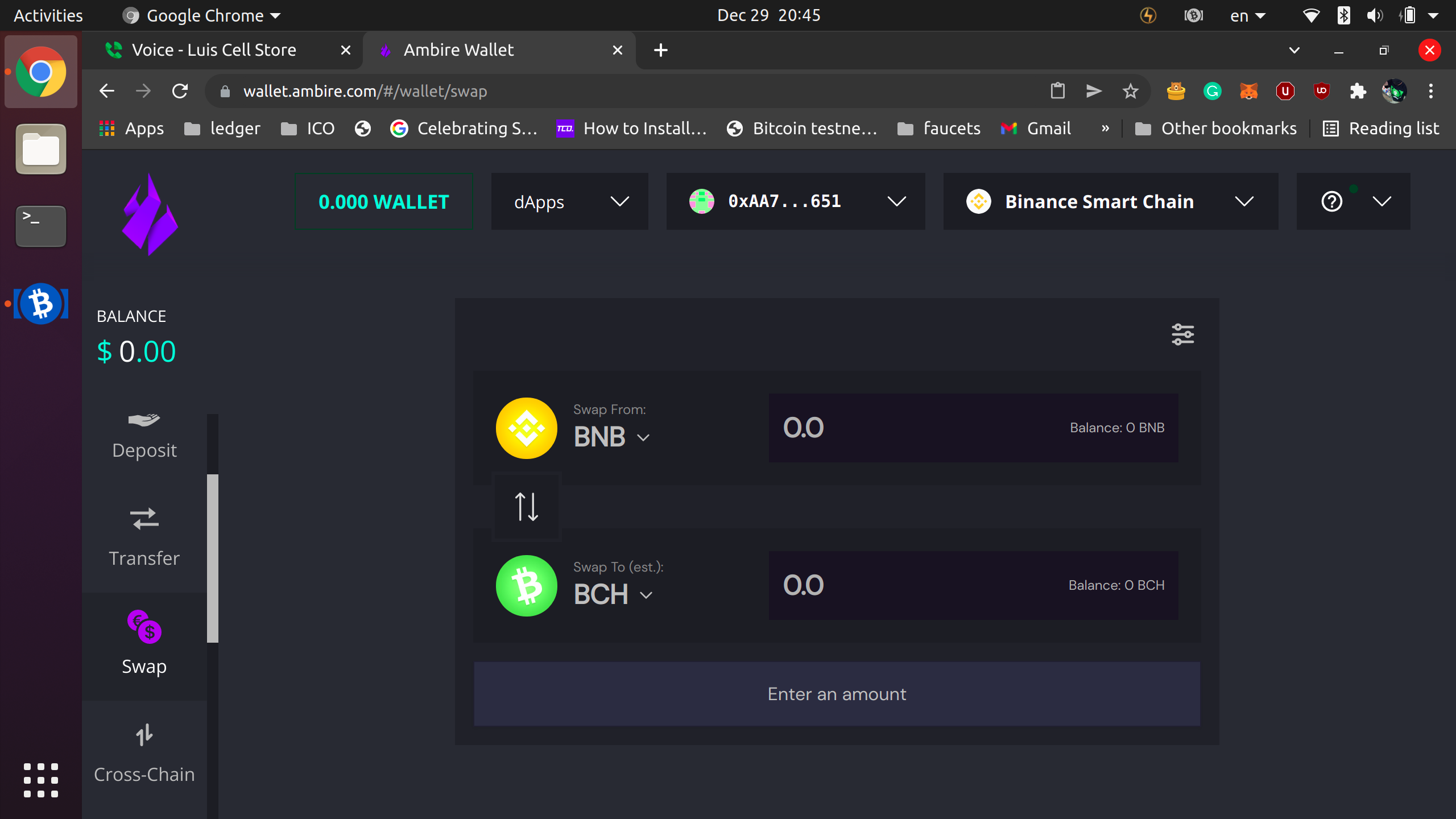Open the Files app in the dock
Viewport: 1456px width, 819px height.
[41, 149]
